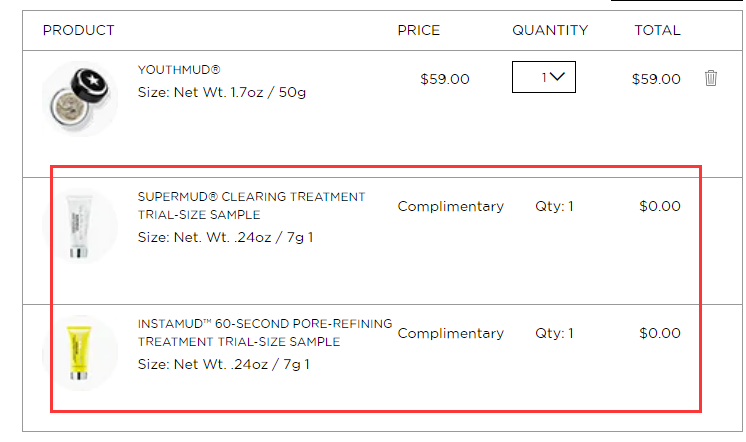Image resolution: width=746 pixels, height=442 pixels.
Task: Click Complimentary label for Instamud sample
Action: [451, 334]
